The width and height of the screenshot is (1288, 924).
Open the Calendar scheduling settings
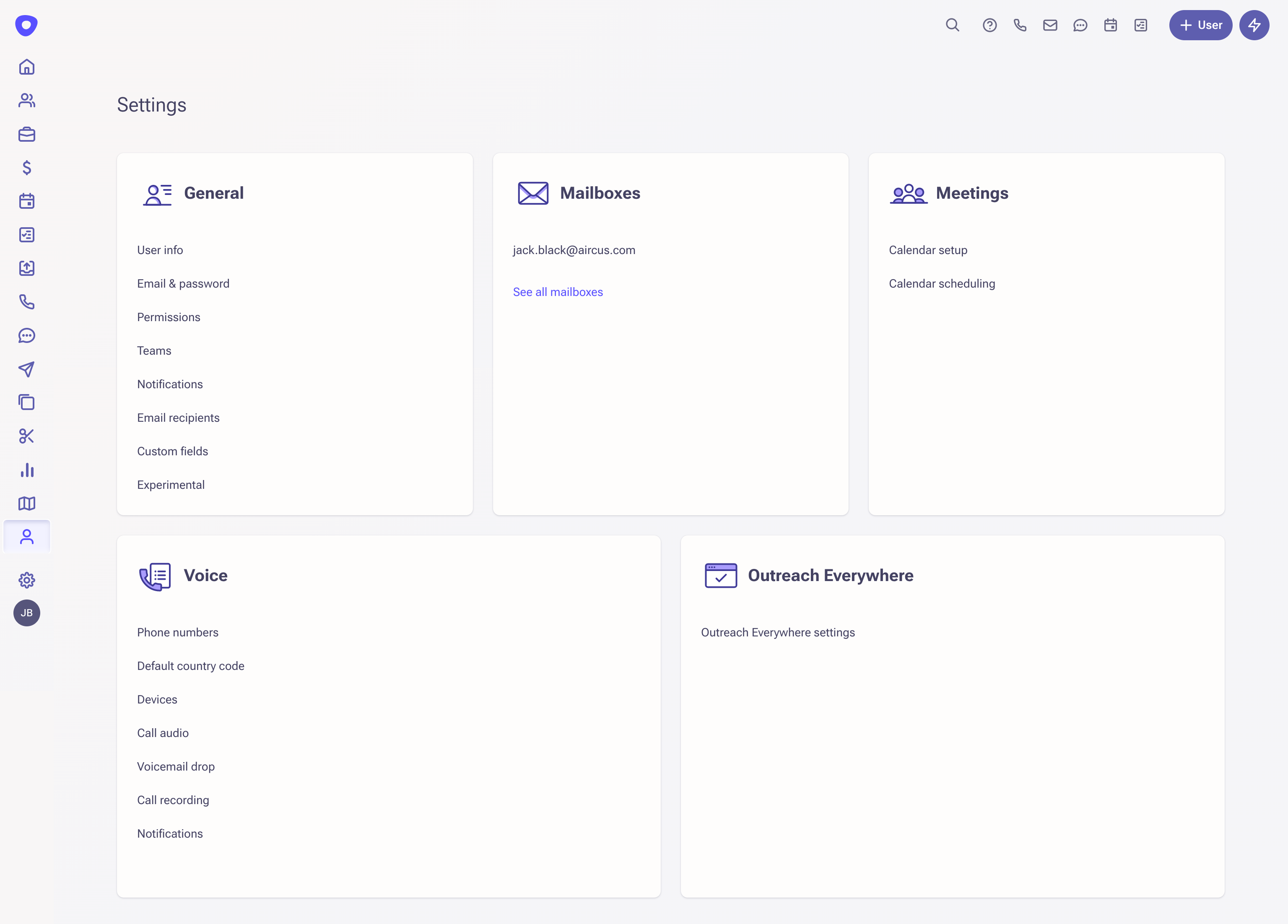942,283
